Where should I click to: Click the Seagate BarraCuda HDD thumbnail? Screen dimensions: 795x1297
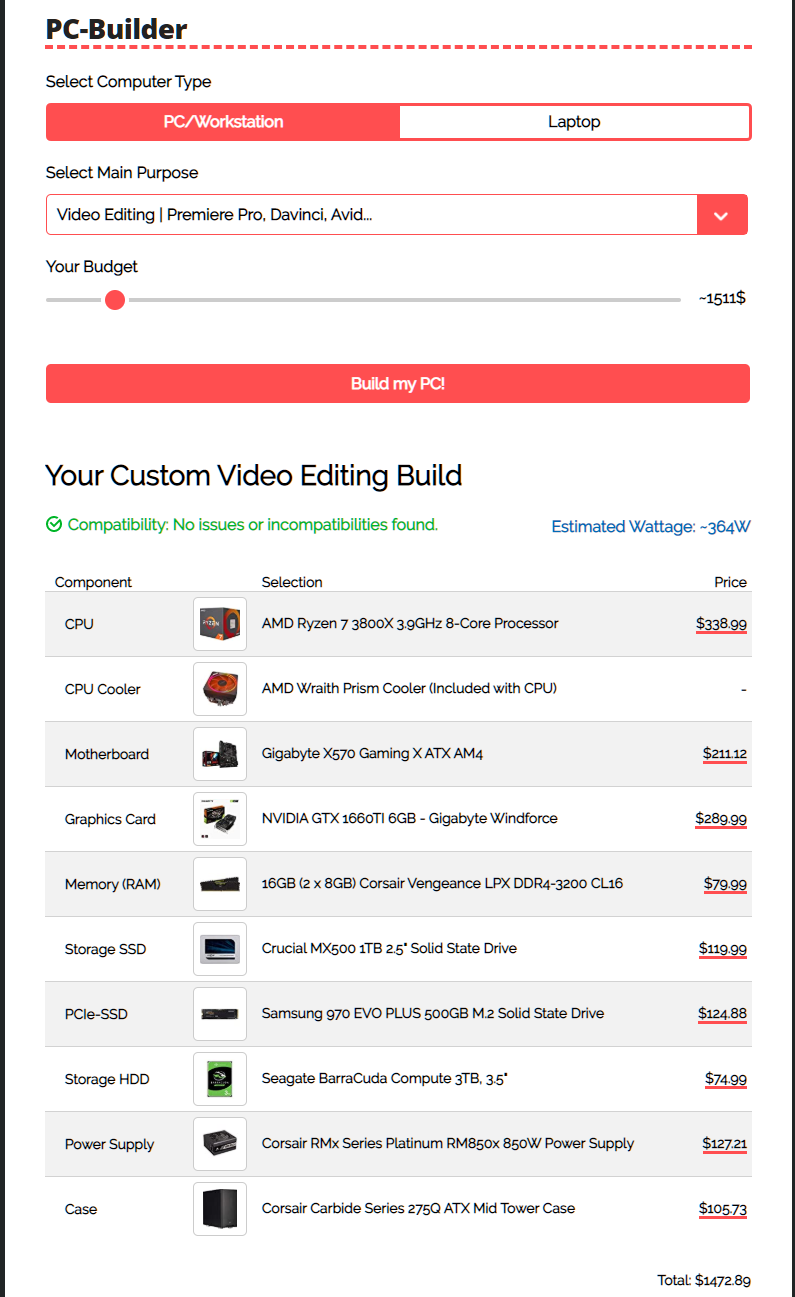[x=219, y=1078]
